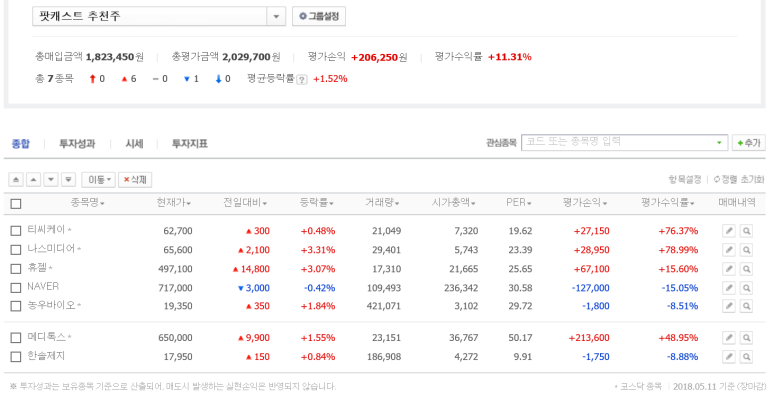Image resolution: width=773 pixels, height=396 pixels.
Task: Sort by 평가수익률 column
Action: [x=668, y=203]
